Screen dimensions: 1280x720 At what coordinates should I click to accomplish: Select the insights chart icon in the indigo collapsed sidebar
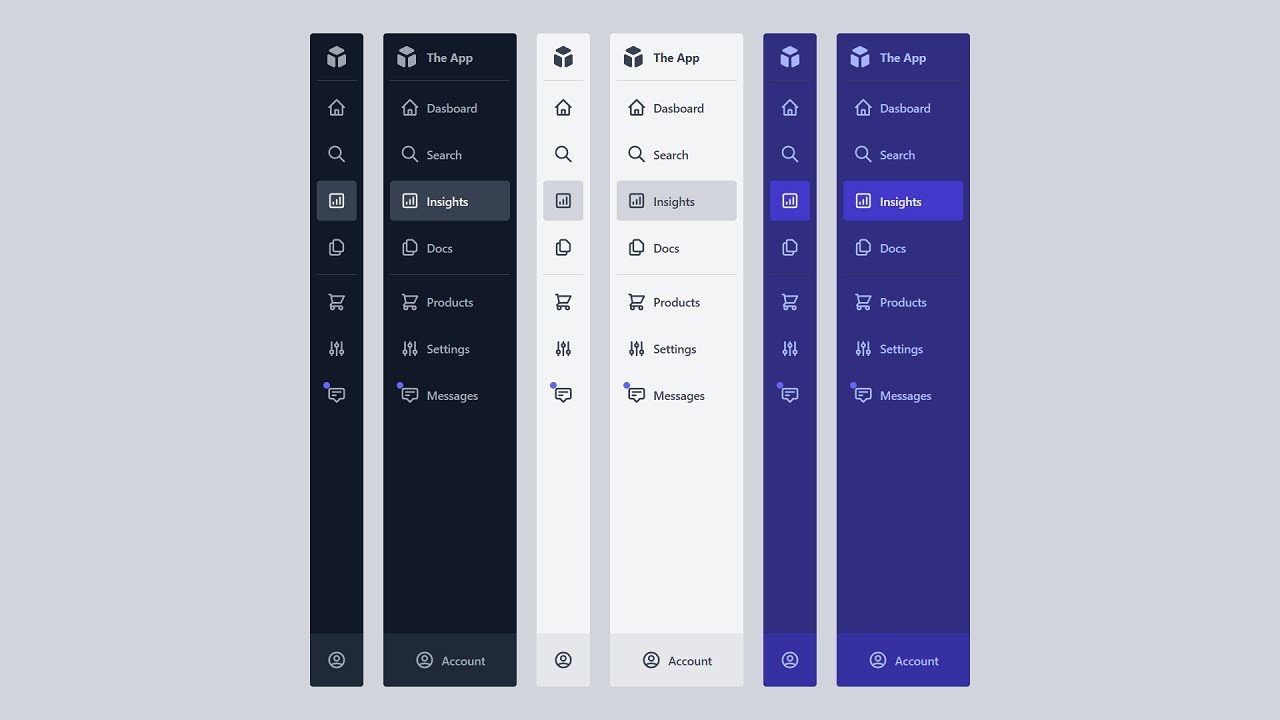[790, 201]
